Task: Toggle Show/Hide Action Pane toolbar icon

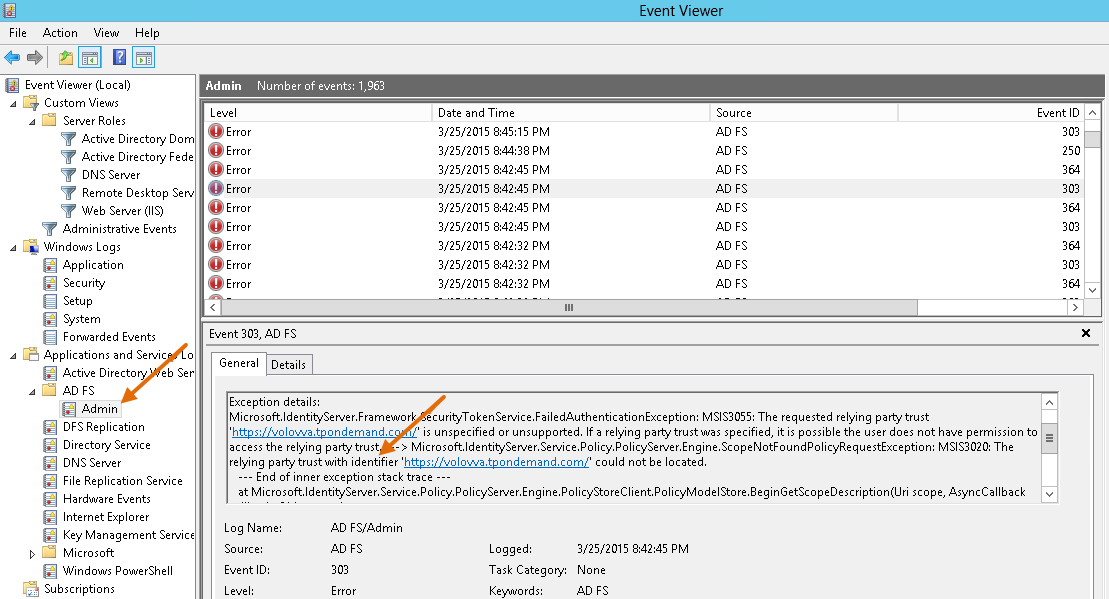Action: pyautogui.click(x=144, y=58)
